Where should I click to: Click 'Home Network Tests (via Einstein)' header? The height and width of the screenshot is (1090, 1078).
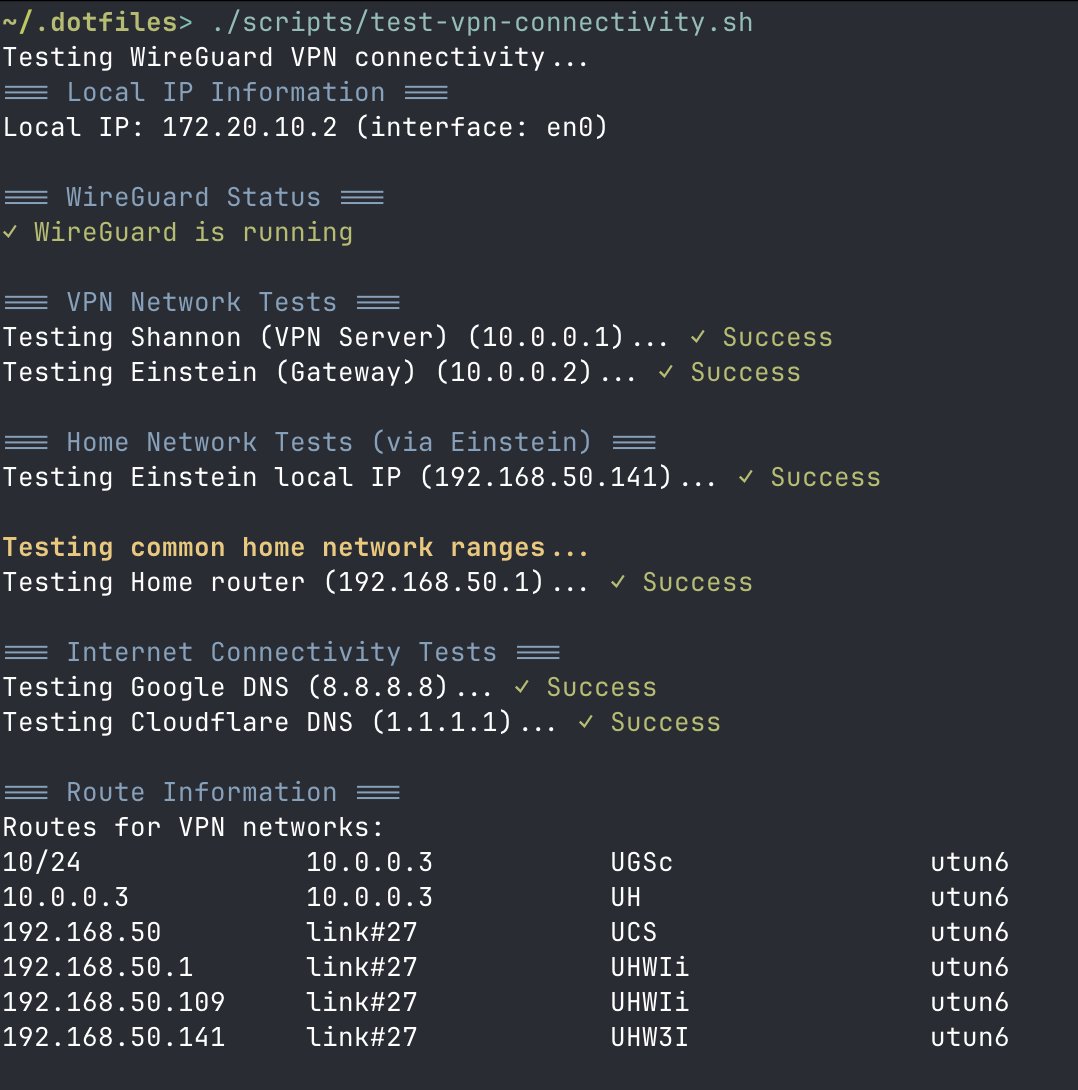pos(329,442)
